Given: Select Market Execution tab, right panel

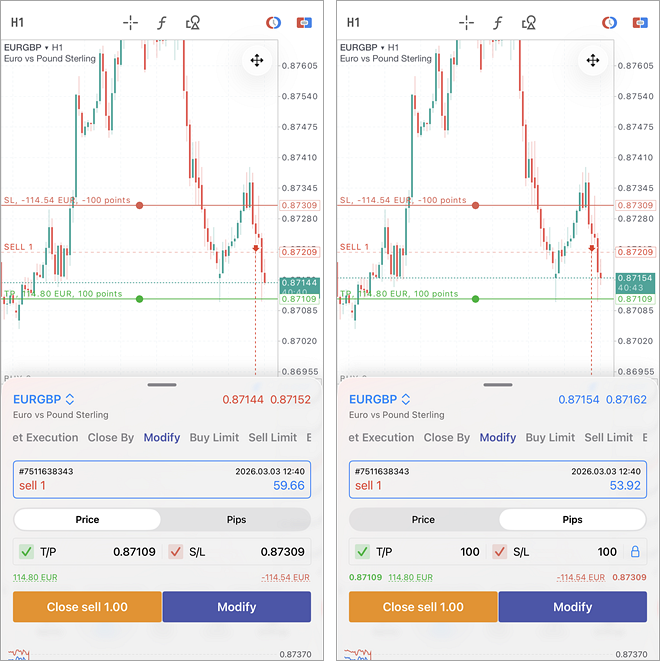Looking at the screenshot, I should tap(381, 438).
